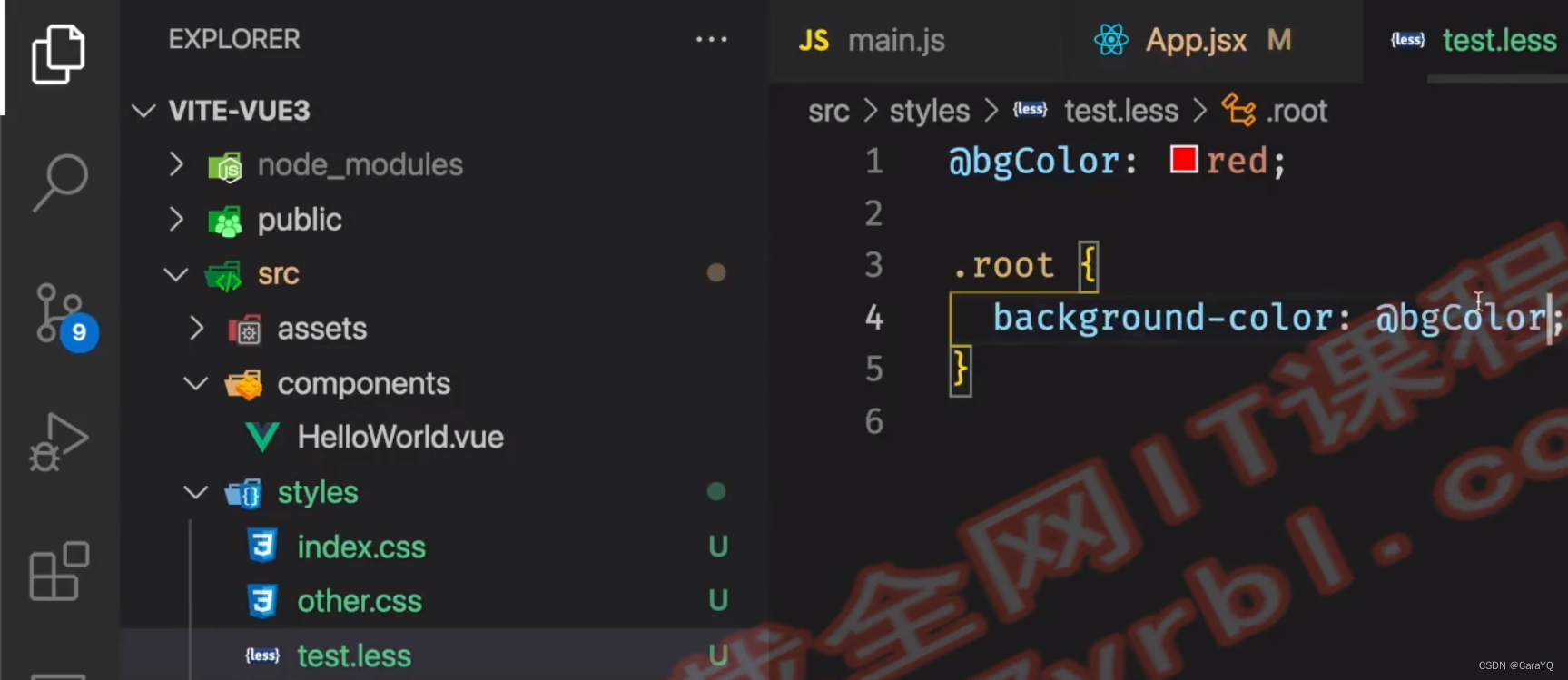Switch to the App.jsx editor tab
Image resolution: width=1568 pixels, height=680 pixels.
coord(1213,41)
